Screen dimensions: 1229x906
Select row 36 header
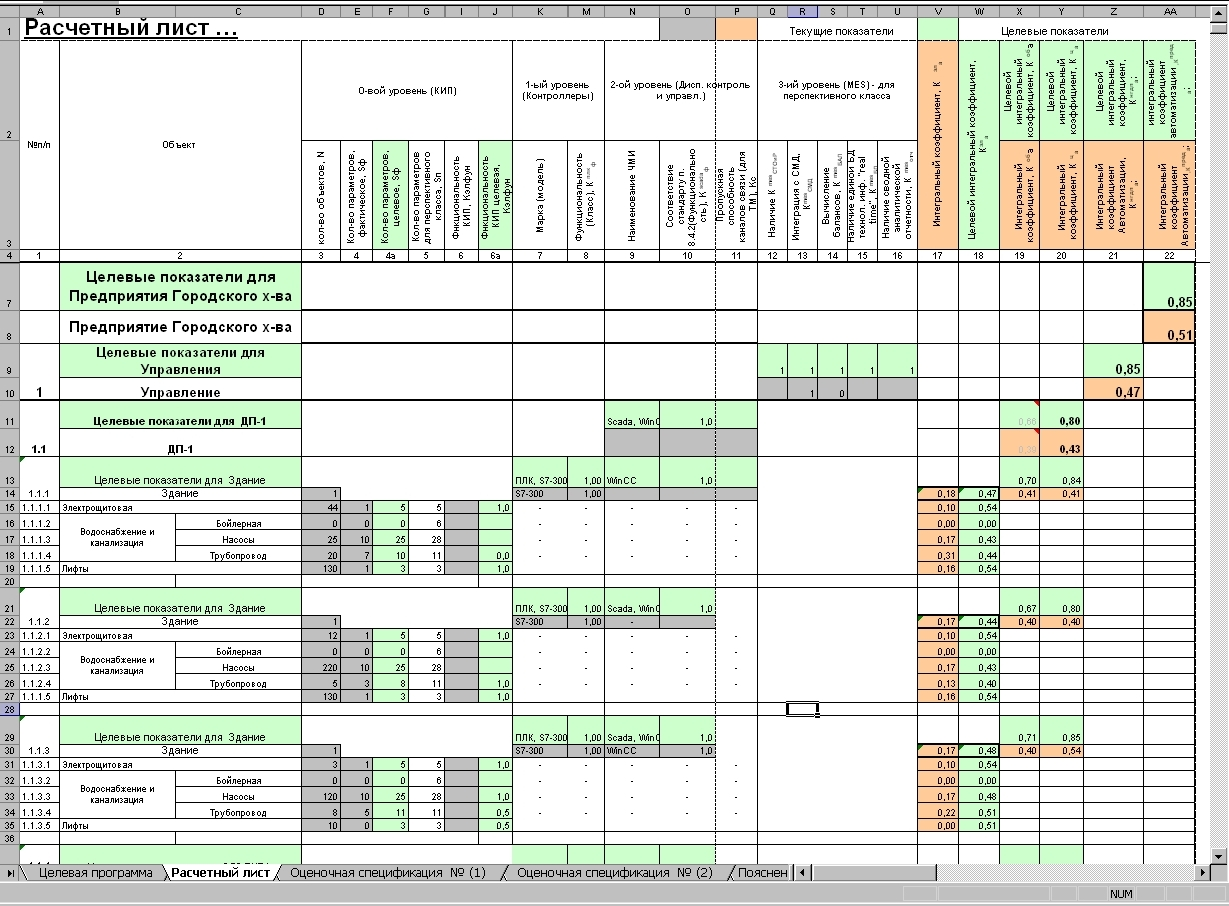10,838
